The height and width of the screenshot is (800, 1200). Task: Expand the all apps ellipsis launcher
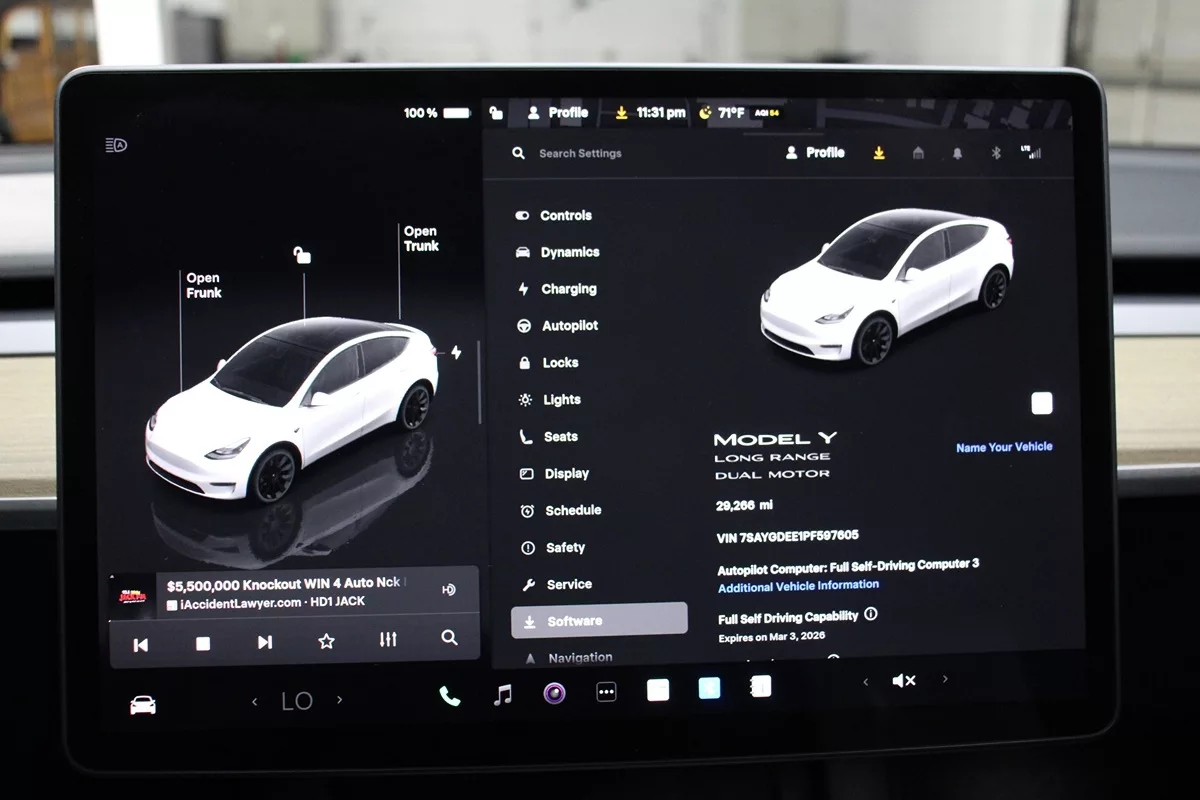(606, 692)
